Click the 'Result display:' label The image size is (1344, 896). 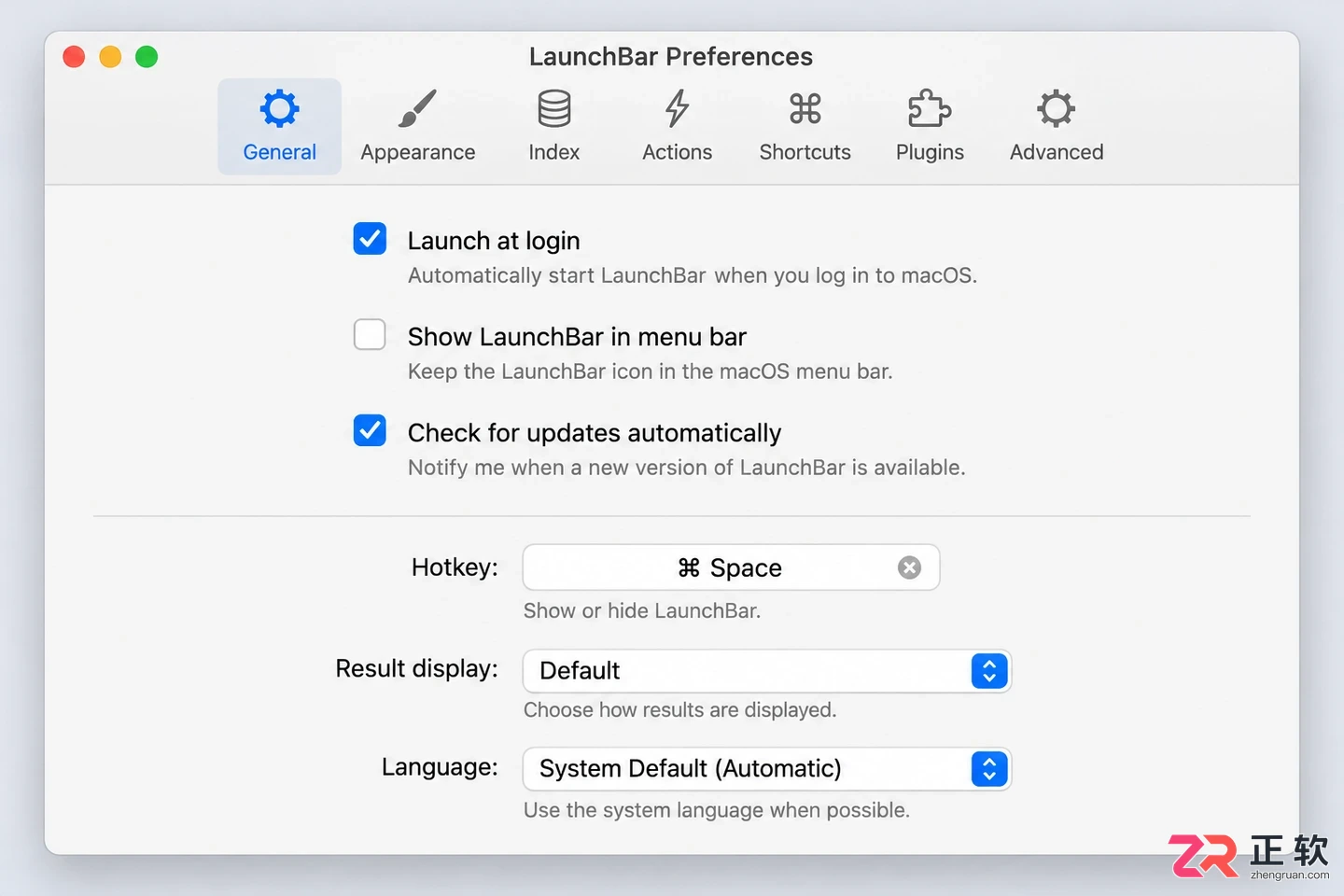416,669
